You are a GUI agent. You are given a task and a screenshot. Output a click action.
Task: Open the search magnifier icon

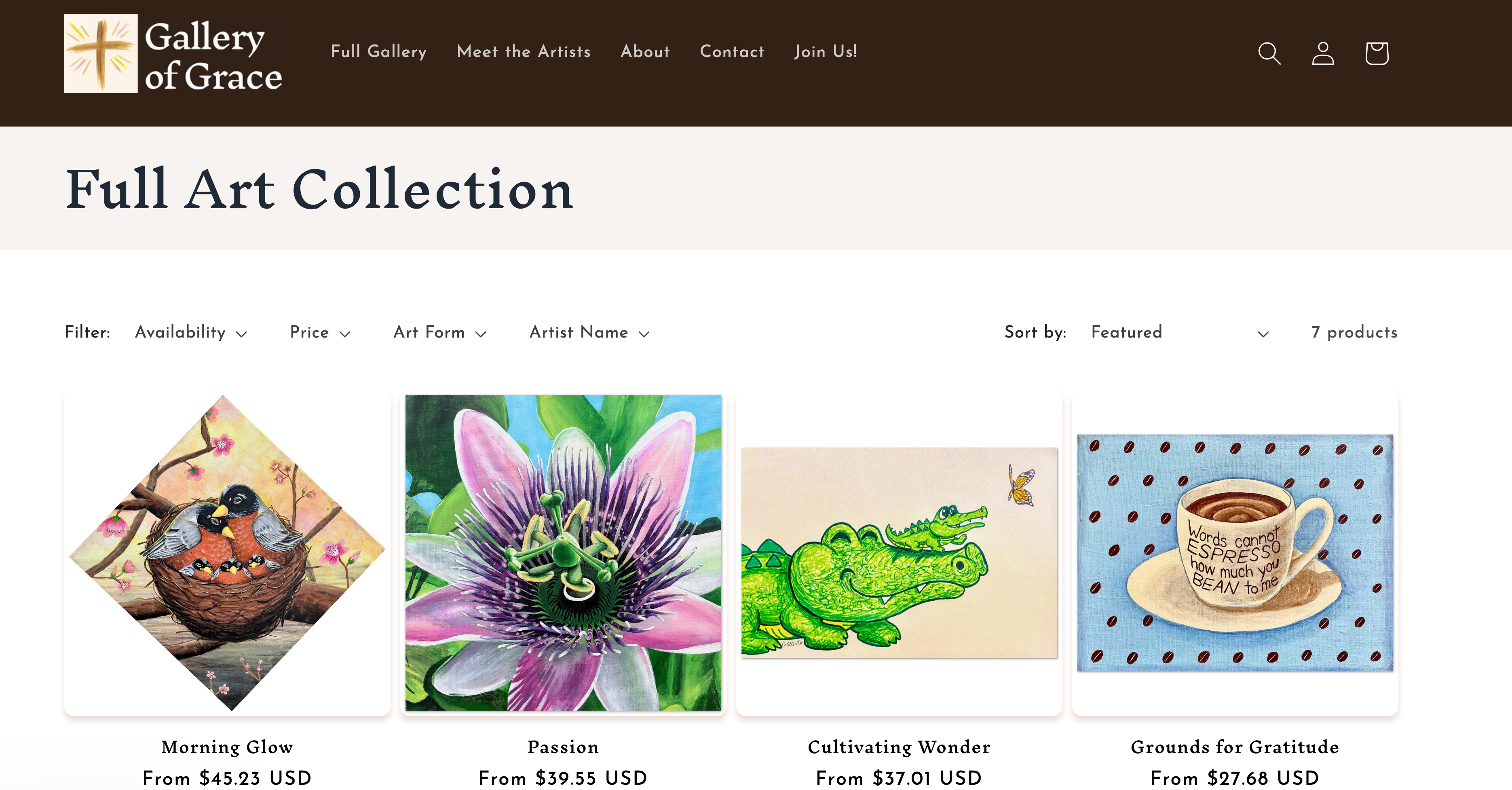click(1269, 53)
